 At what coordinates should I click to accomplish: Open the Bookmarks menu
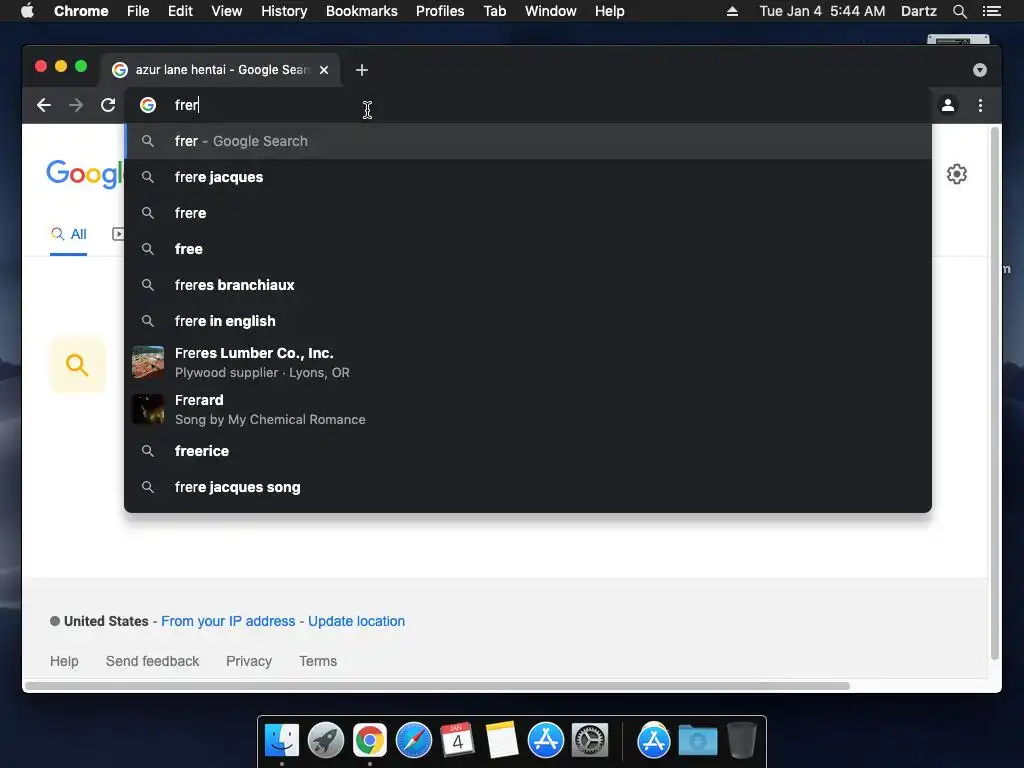pos(362,11)
